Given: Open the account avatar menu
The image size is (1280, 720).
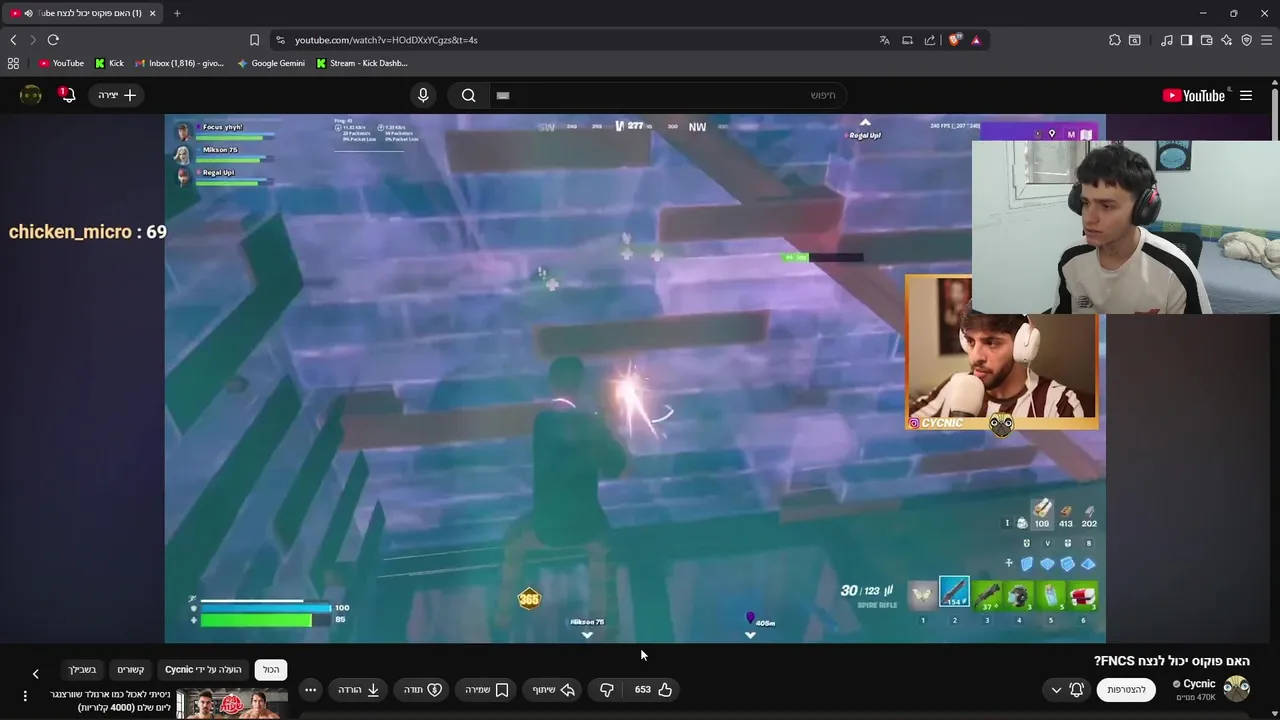Looking at the screenshot, I should pos(31,95).
